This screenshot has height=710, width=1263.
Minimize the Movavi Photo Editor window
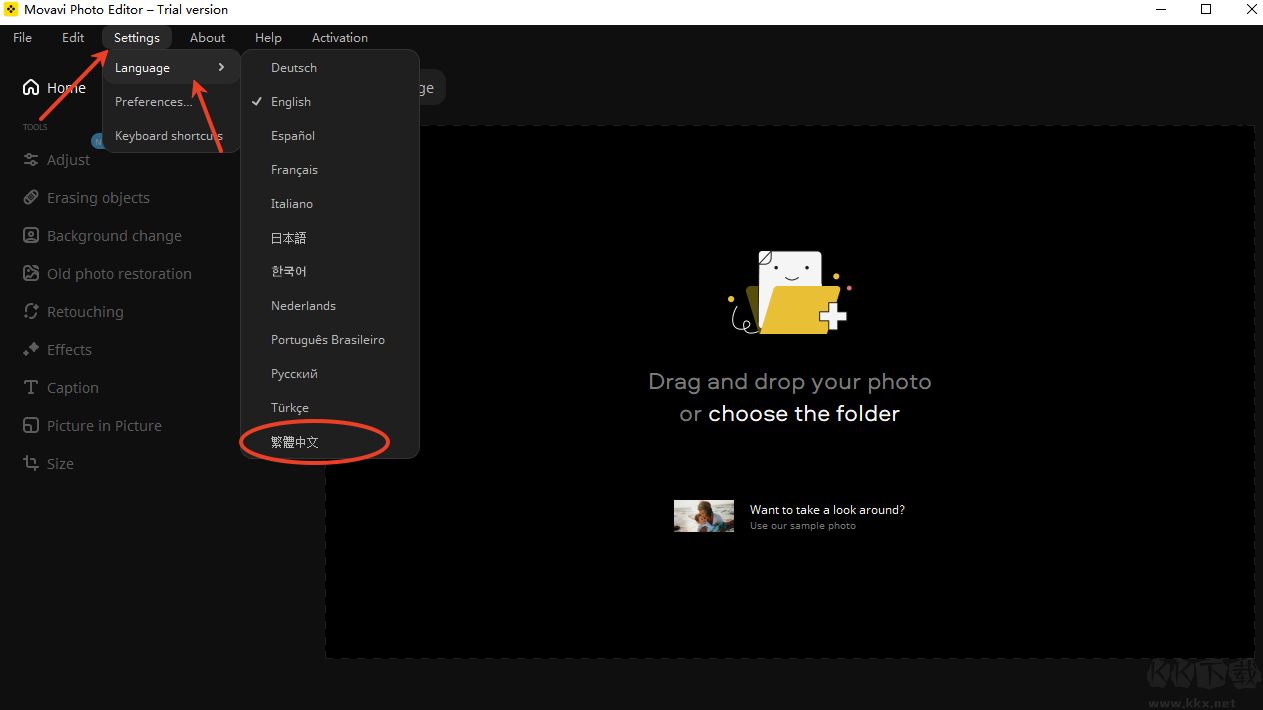(1161, 10)
